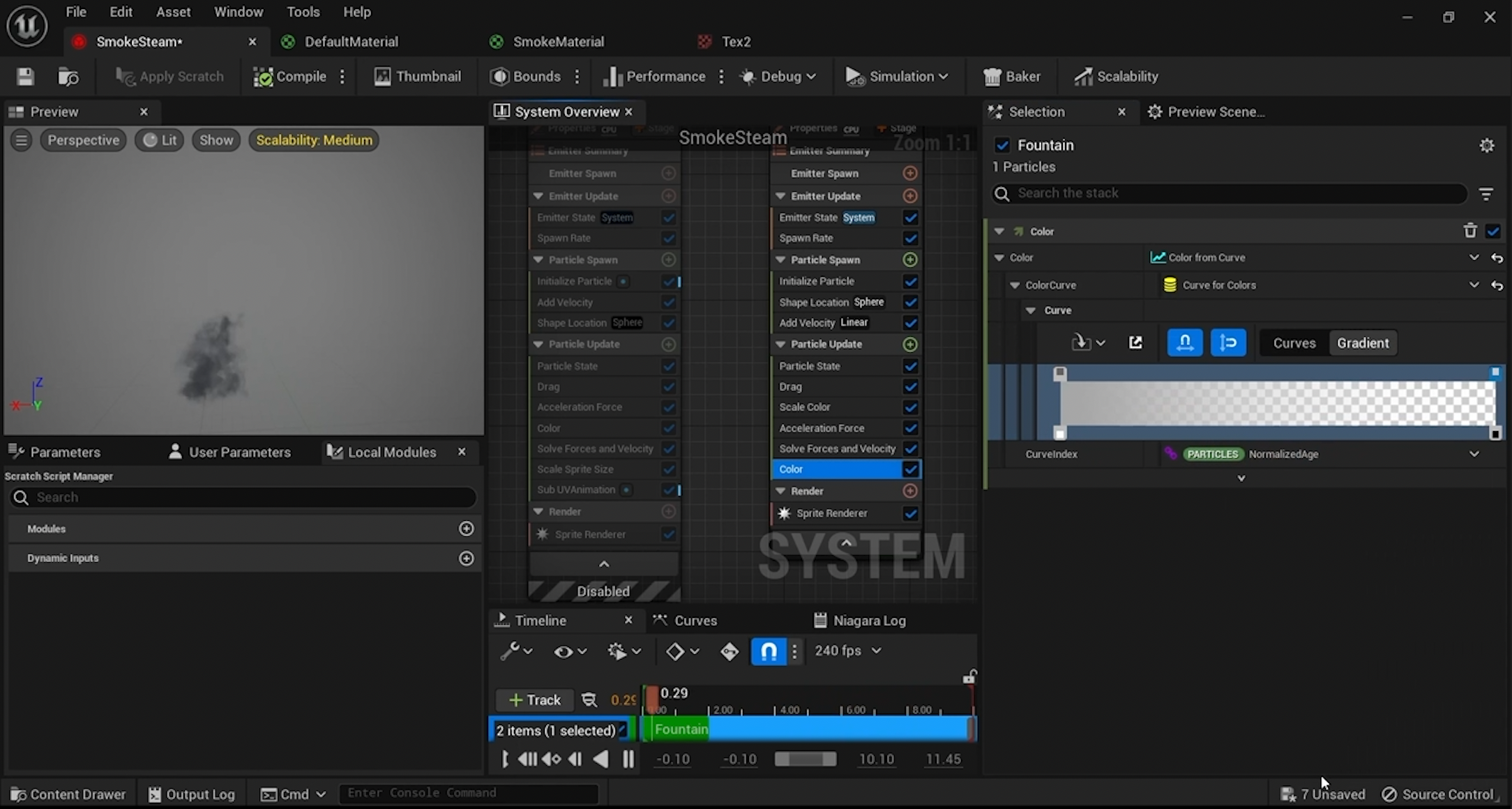
Task: Toggle Bounds display in toolbar
Action: point(526,76)
